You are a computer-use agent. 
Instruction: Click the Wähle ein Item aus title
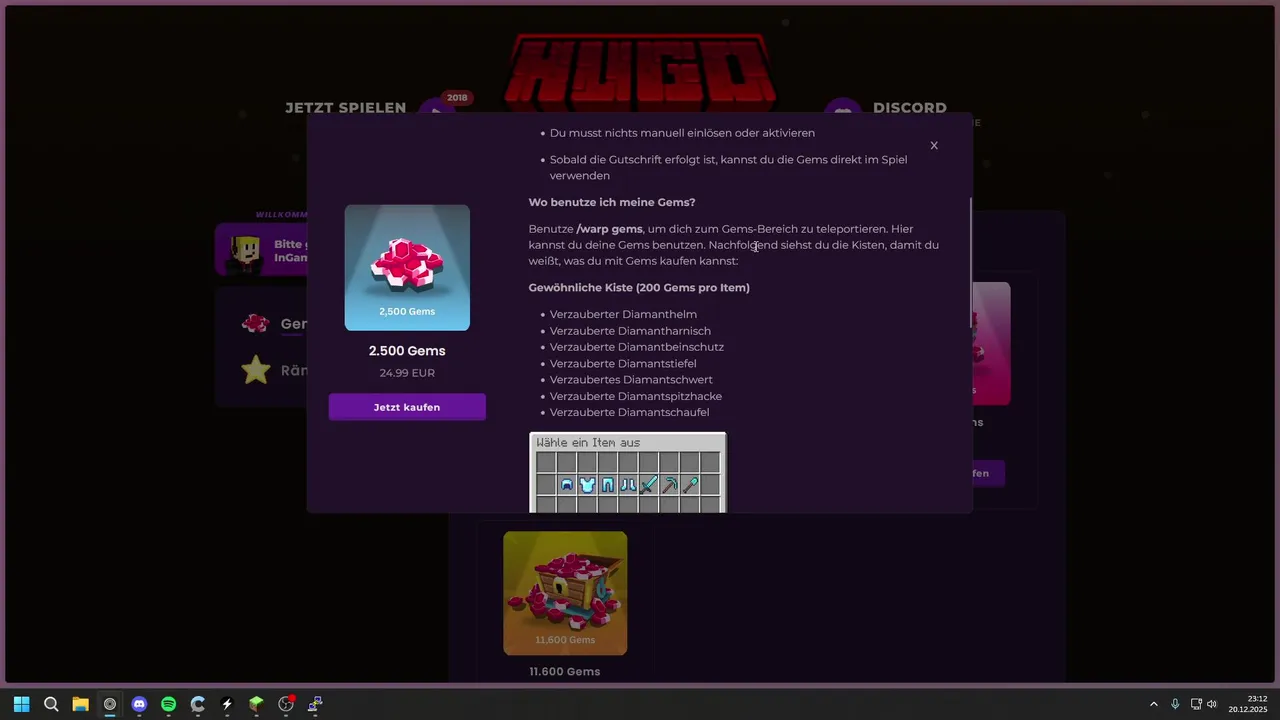(588, 442)
